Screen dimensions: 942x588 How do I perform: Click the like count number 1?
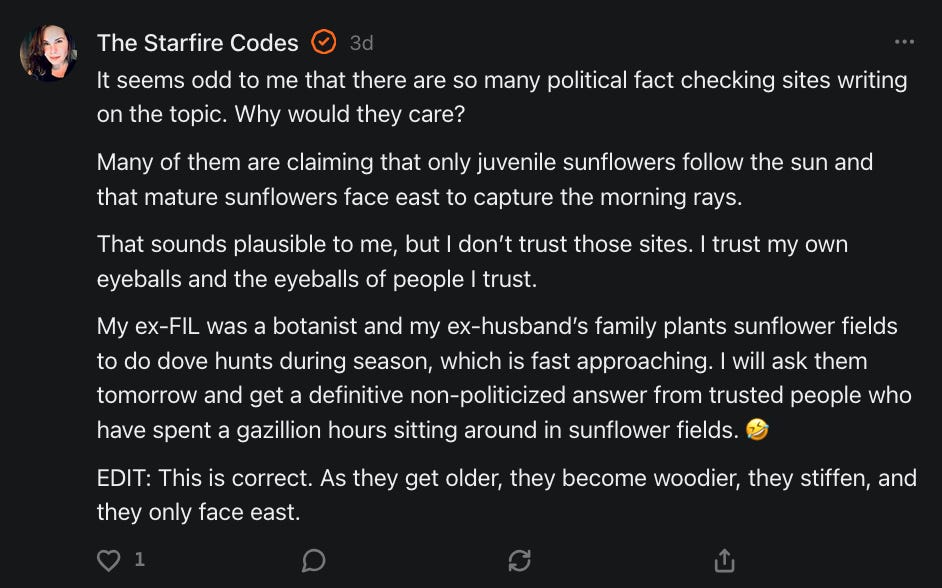click(x=139, y=560)
